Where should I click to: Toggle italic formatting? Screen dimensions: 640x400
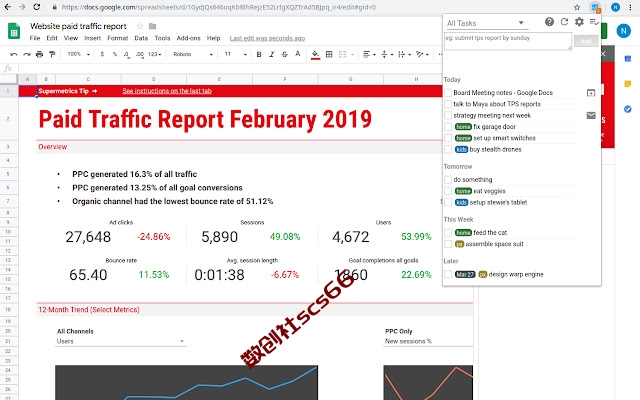pyautogui.click(x=271, y=54)
